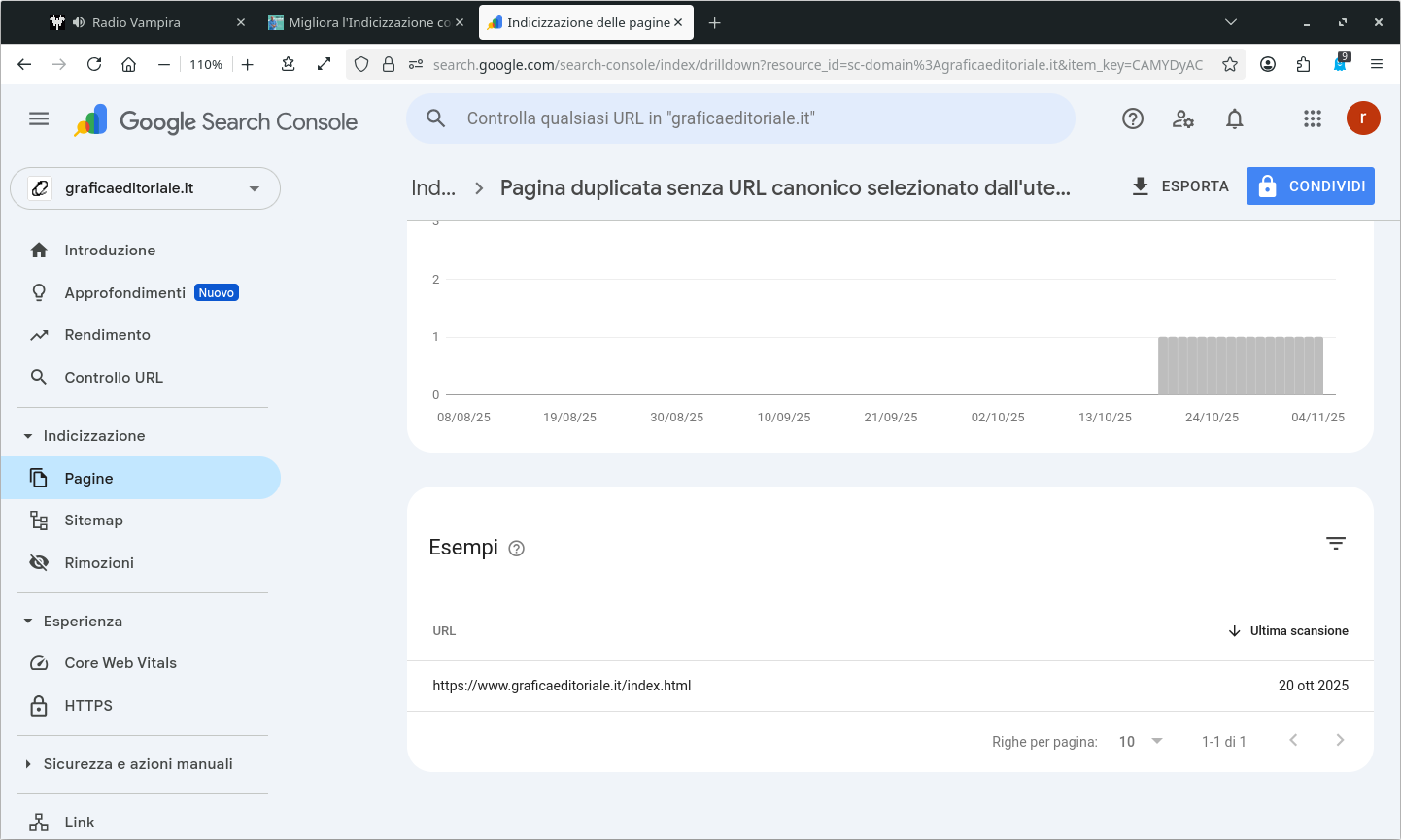The width and height of the screenshot is (1401, 840).
Task: Mute the Radio Vampira tab audio
Action: pyautogui.click(x=79, y=22)
